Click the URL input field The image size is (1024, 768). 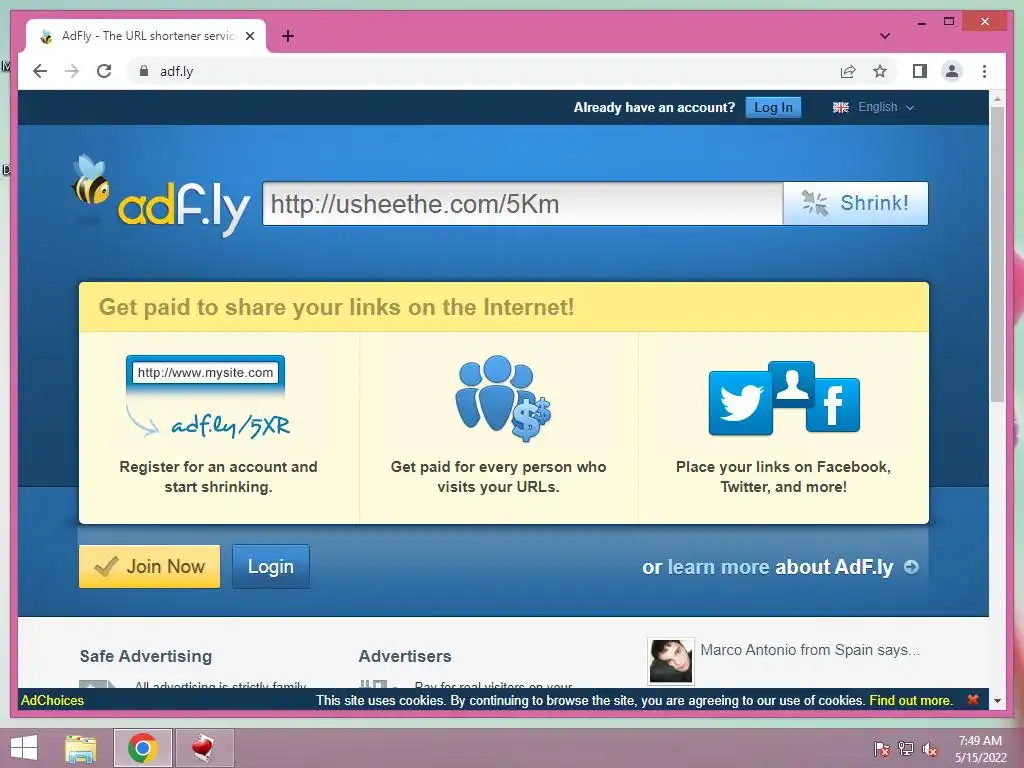click(522, 204)
